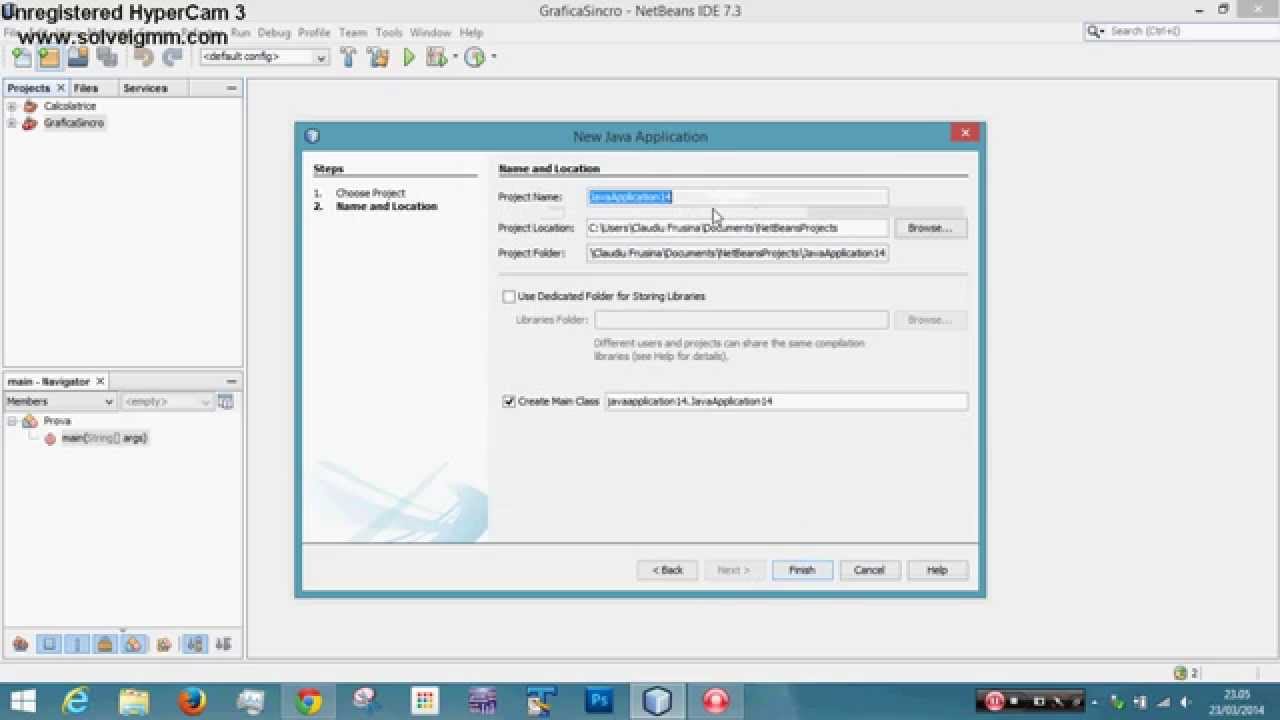The image size is (1280, 720).
Task: Open the Team menu
Action: 353,32
